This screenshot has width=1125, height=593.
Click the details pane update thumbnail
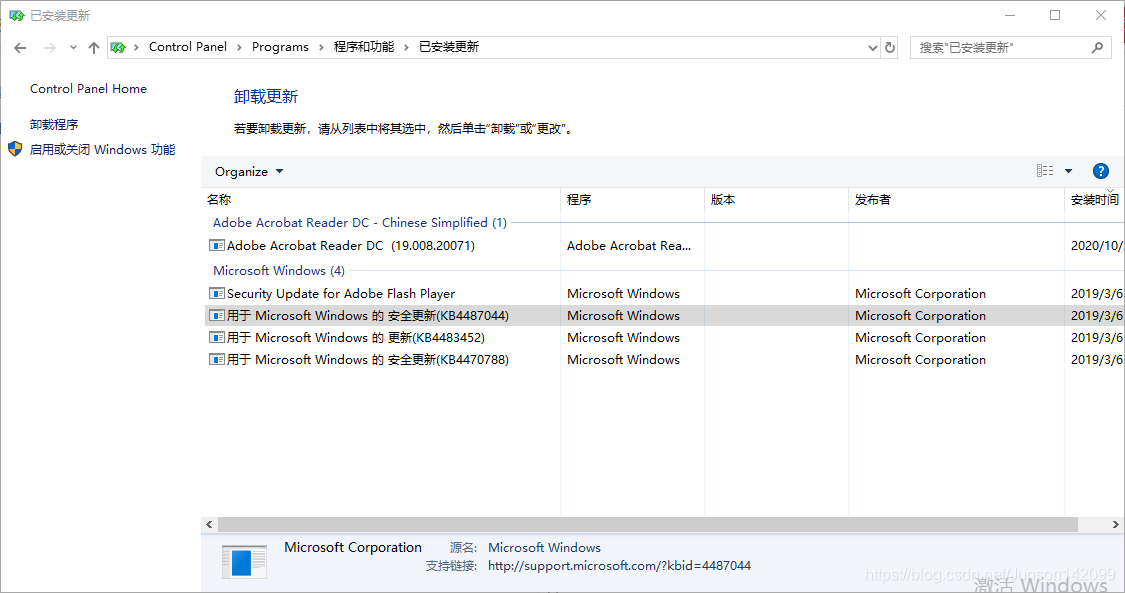point(245,562)
